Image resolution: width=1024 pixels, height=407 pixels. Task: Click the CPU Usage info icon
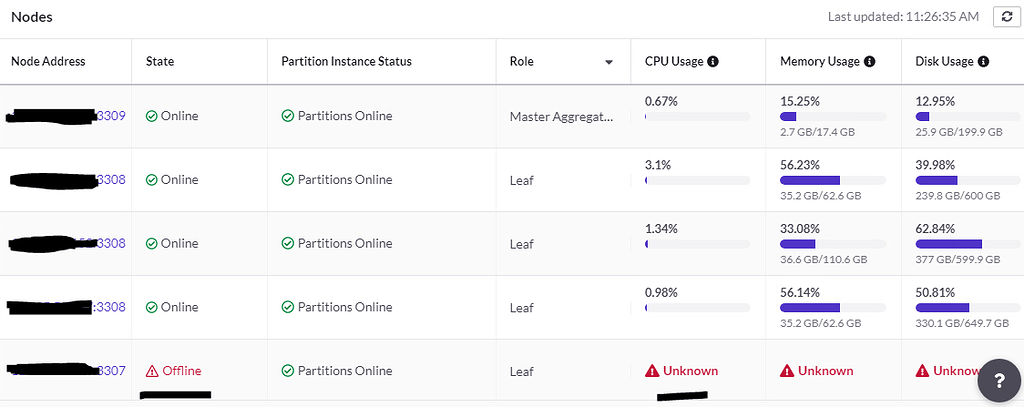coord(713,62)
